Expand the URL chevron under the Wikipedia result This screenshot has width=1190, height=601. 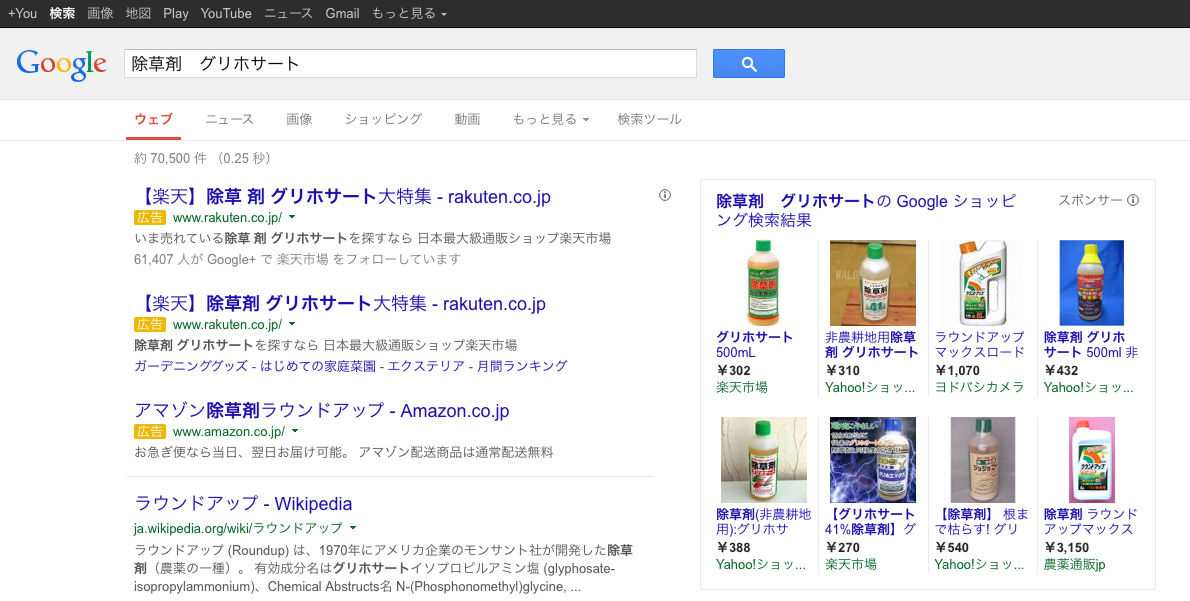tap(354, 527)
